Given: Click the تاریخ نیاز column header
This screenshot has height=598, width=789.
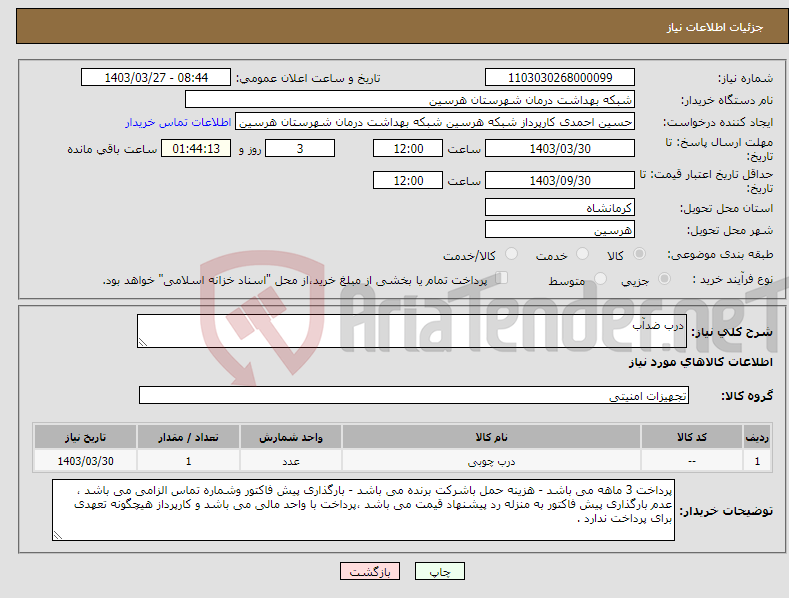Looking at the screenshot, I should (86, 437).
